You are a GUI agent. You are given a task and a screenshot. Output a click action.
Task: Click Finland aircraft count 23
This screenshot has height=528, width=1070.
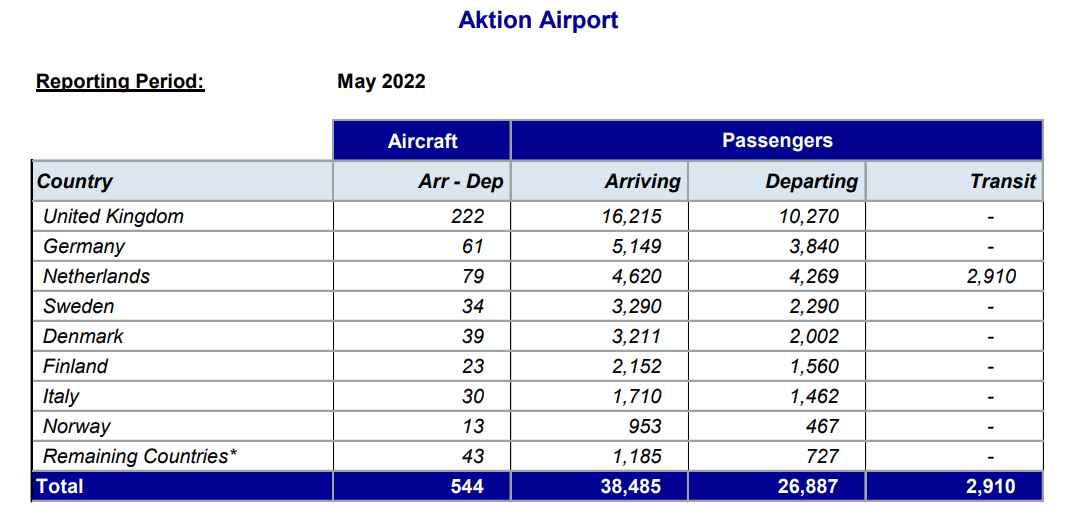click(472, 366)
